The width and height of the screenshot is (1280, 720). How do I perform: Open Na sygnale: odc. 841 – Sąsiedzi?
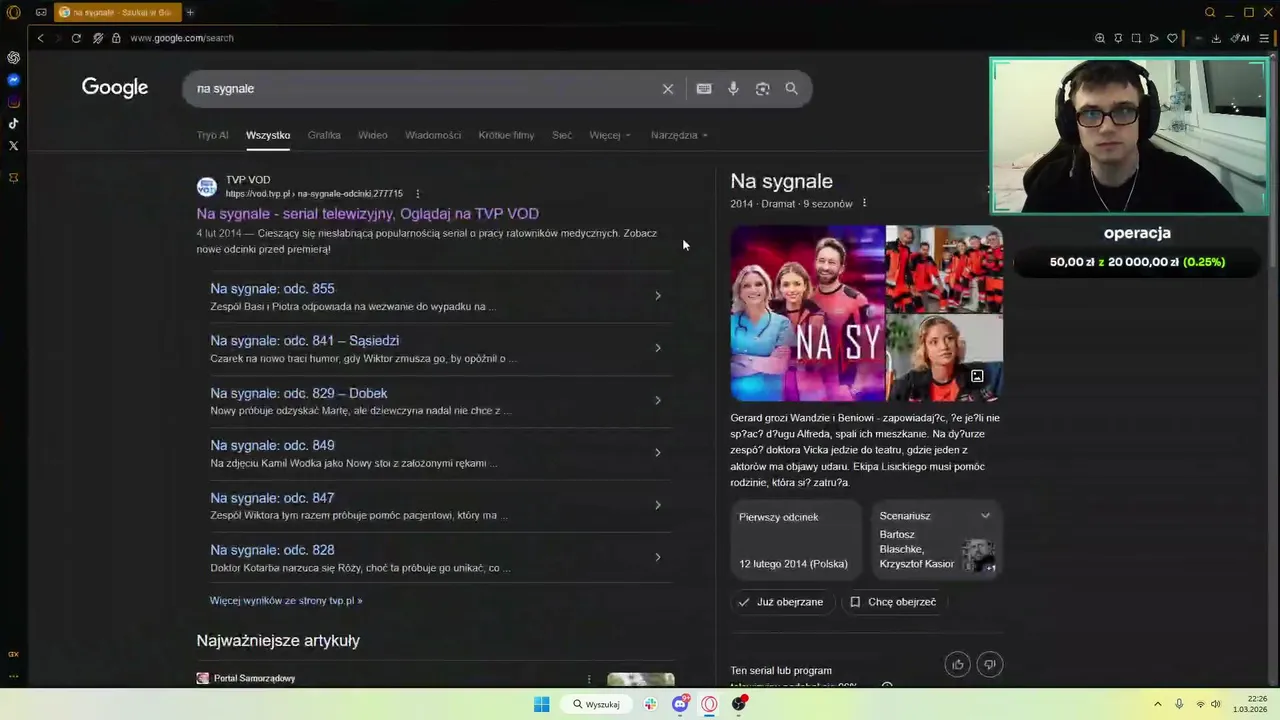point(304,341)
